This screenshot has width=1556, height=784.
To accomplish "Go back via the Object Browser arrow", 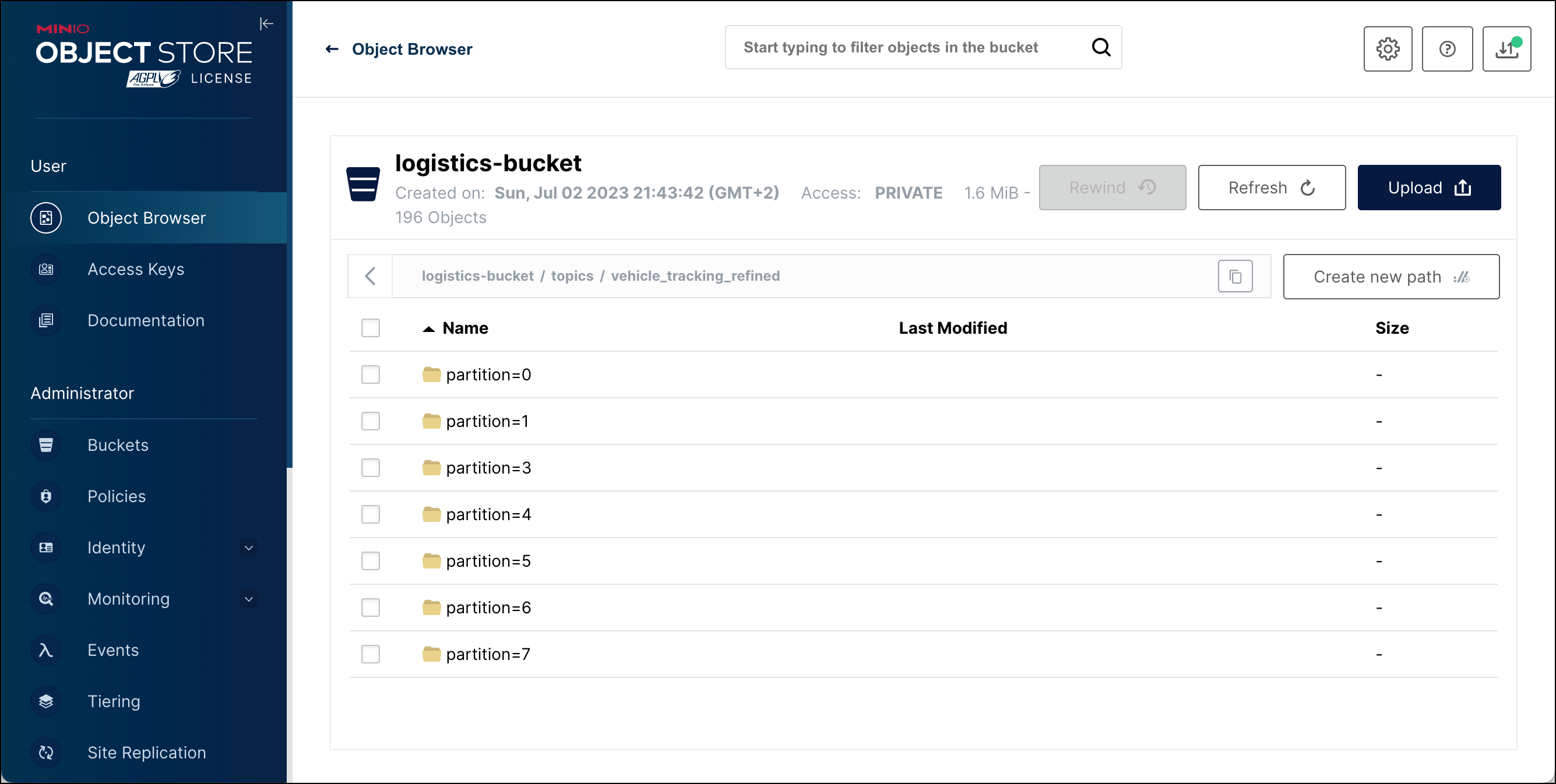I will coord(332,49).
